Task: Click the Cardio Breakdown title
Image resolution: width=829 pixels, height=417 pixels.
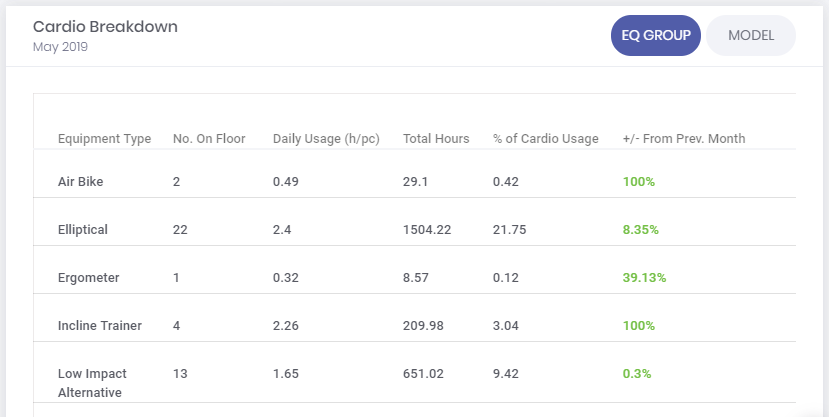Action: tap(105, 27)
